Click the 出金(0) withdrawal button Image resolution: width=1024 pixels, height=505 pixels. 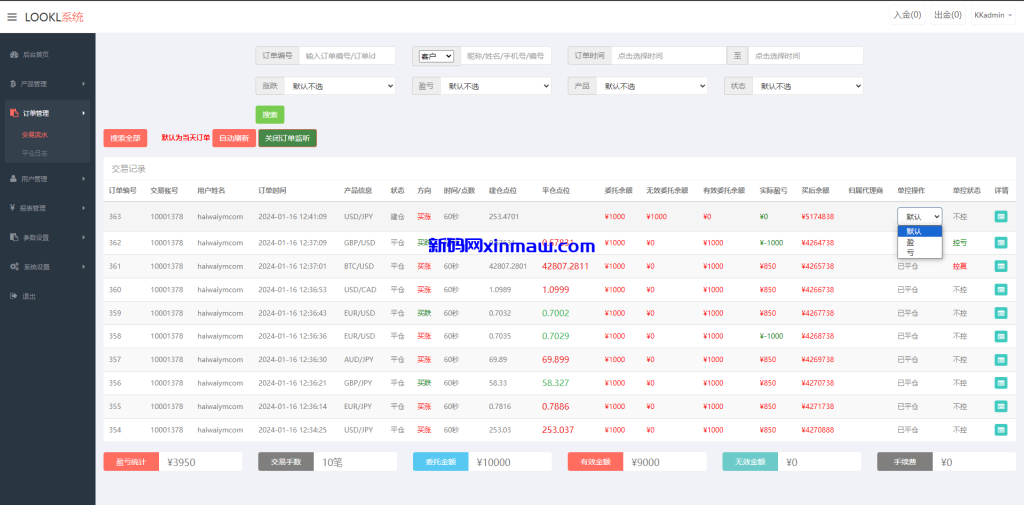click(x=948, y=15)
